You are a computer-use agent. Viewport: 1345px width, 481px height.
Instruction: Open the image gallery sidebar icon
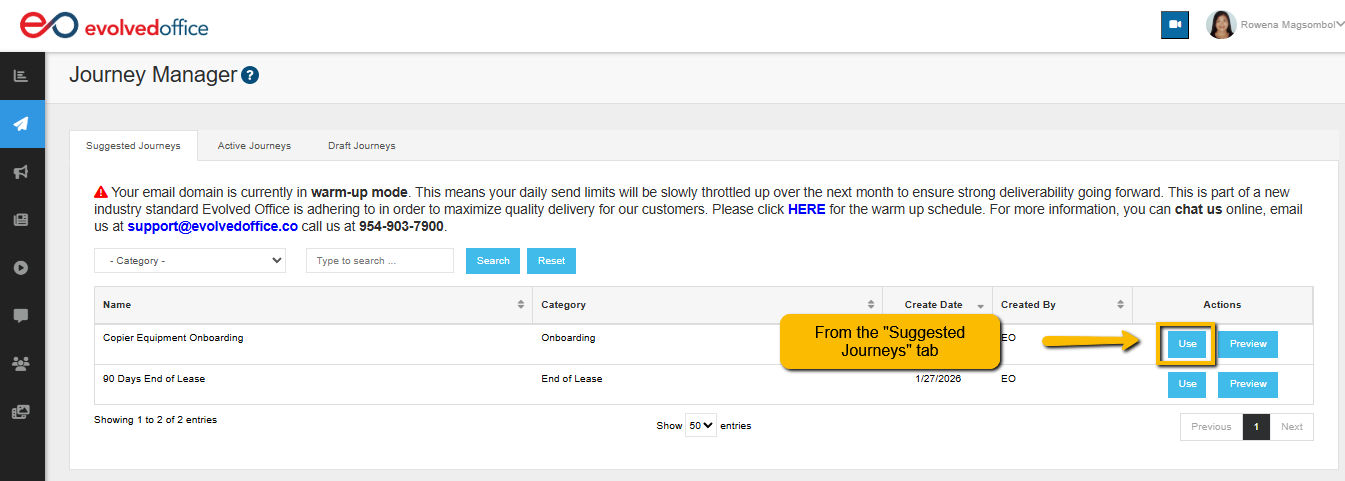click(21, 411)
